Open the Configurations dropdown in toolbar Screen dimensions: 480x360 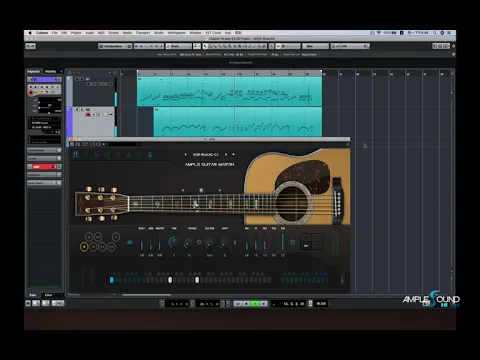tap(115, 46)
